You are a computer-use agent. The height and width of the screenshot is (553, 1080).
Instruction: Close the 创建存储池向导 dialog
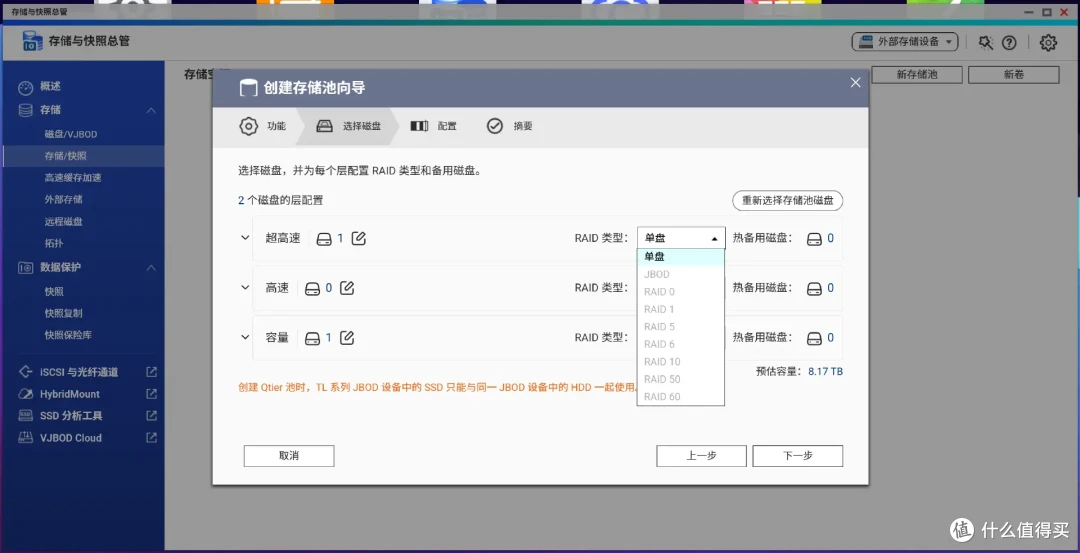855,83
